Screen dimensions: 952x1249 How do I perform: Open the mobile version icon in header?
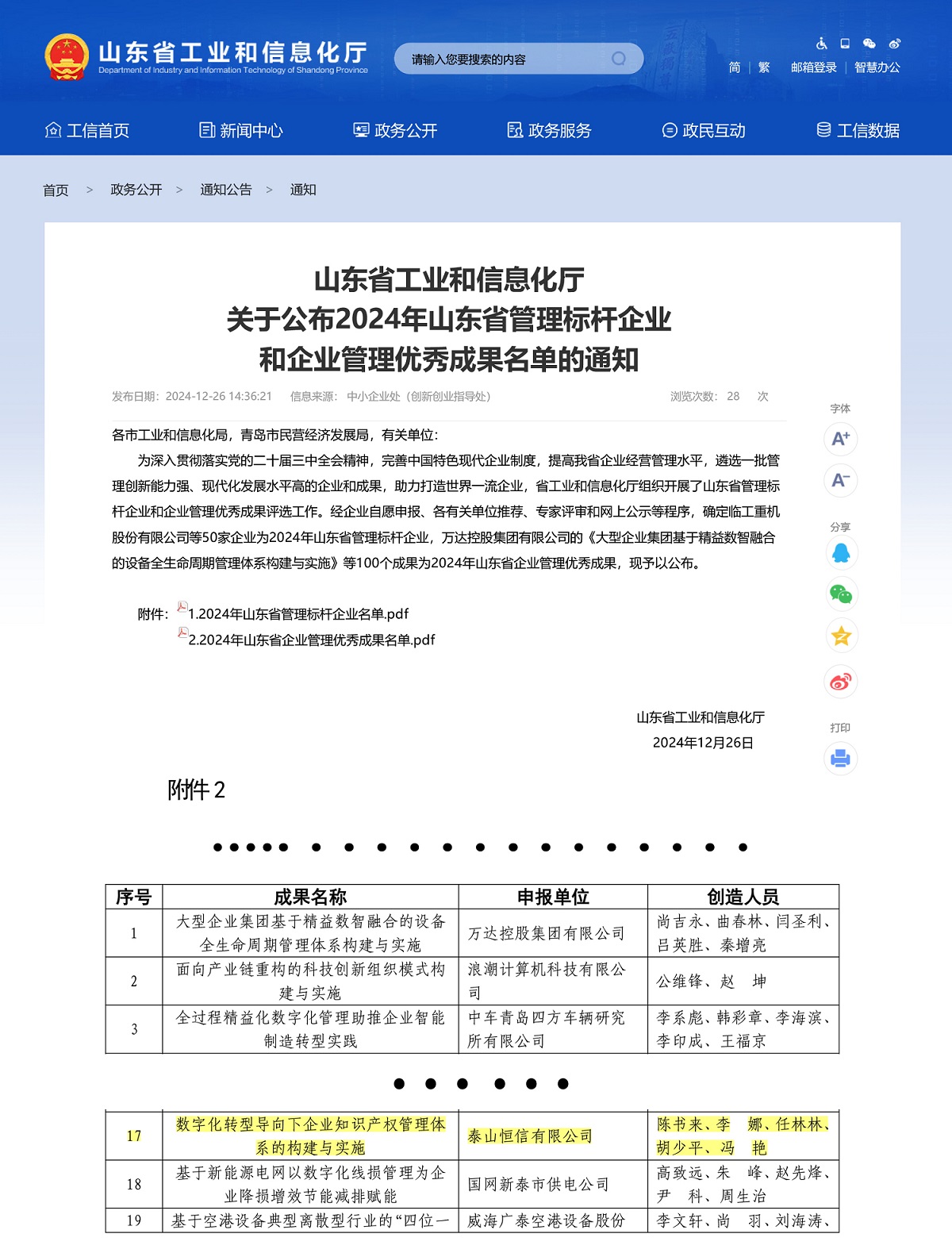coord(845,44)
